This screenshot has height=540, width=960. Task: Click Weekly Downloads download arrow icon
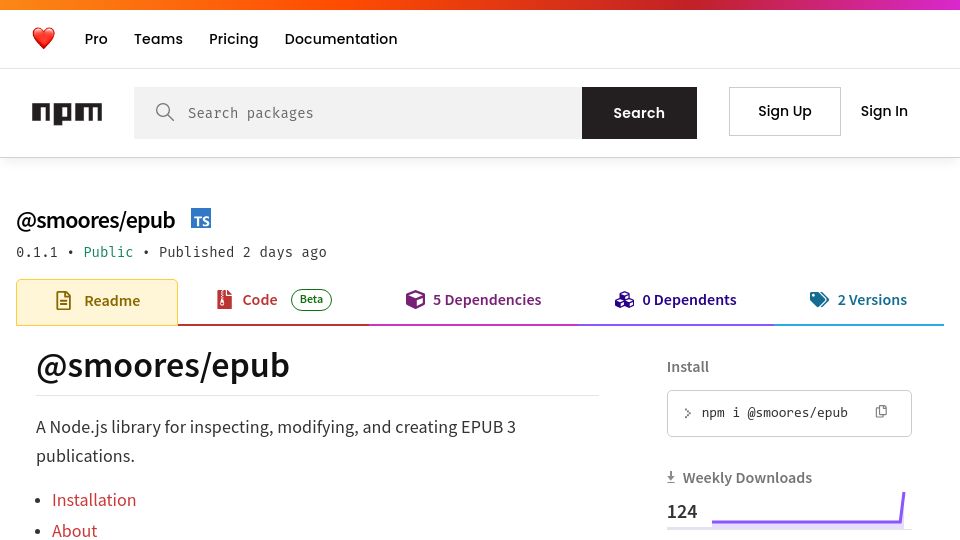click(x=671, y=477)
